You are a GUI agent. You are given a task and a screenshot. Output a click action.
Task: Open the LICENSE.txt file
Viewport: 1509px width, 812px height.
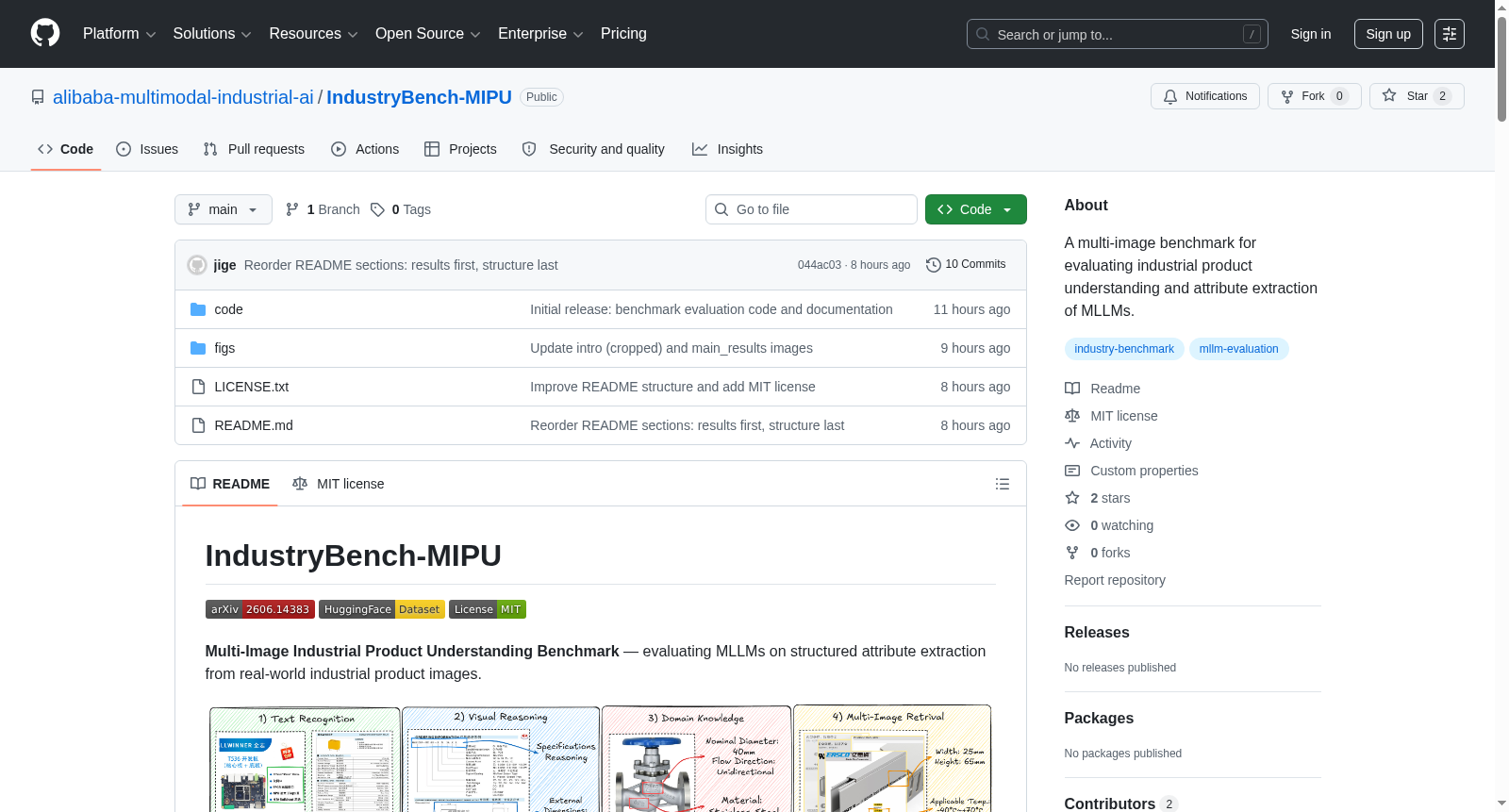pyautogui.click(x=252, y=387)
